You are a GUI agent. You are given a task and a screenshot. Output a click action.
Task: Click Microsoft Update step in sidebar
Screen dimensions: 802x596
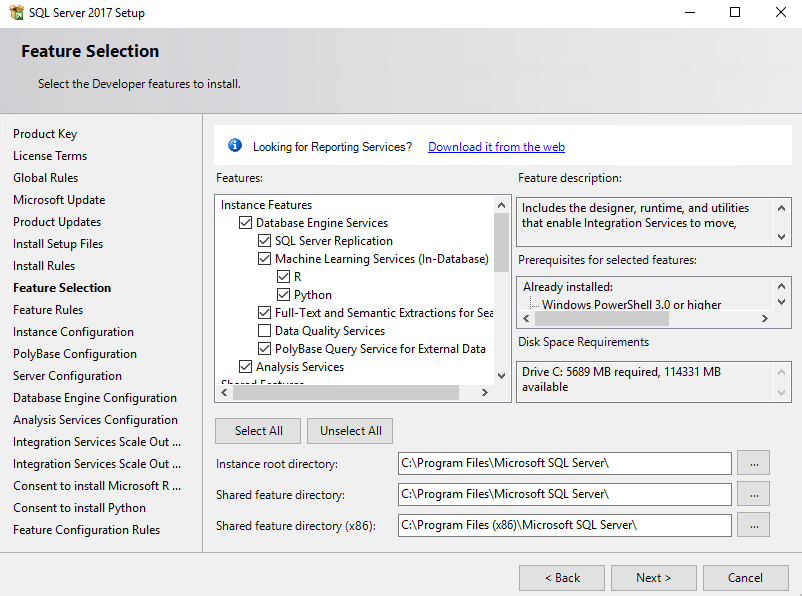point(59,200)
